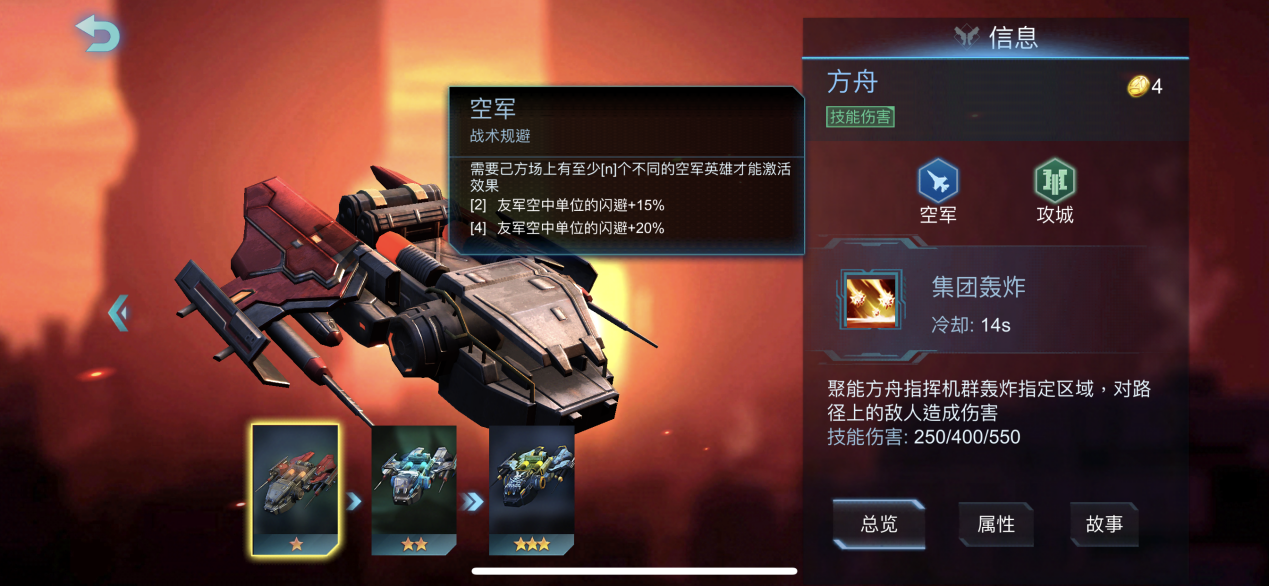Click the double arrow before third thumbnail
The height and width of the screenshot is (586, 1269).
pyautogui.click(x=472, y=500)
